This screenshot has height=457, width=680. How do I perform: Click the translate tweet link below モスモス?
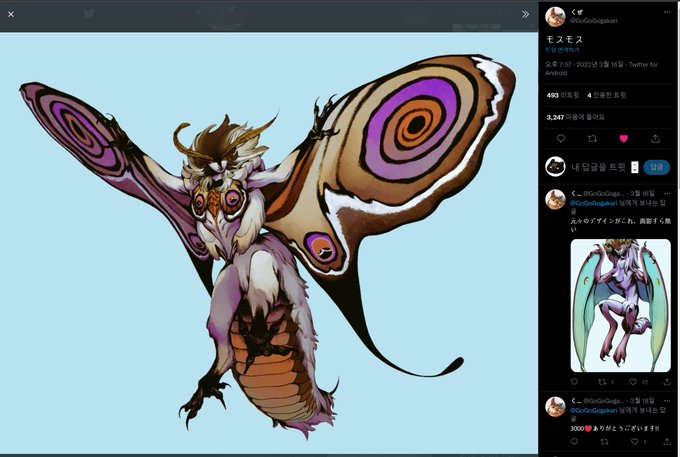[562, 50]
